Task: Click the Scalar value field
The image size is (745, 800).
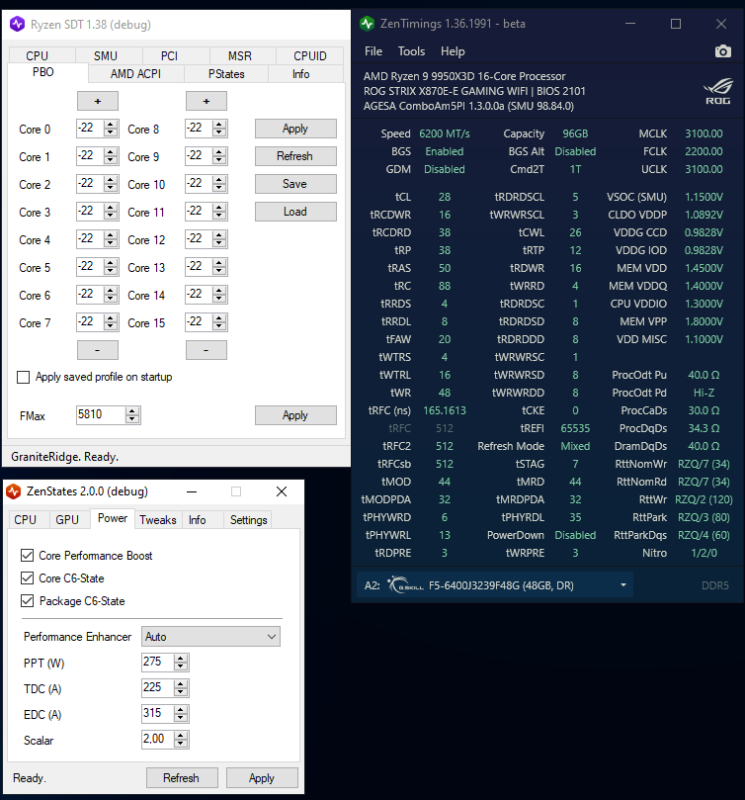Action: click(x=158, y=739)
